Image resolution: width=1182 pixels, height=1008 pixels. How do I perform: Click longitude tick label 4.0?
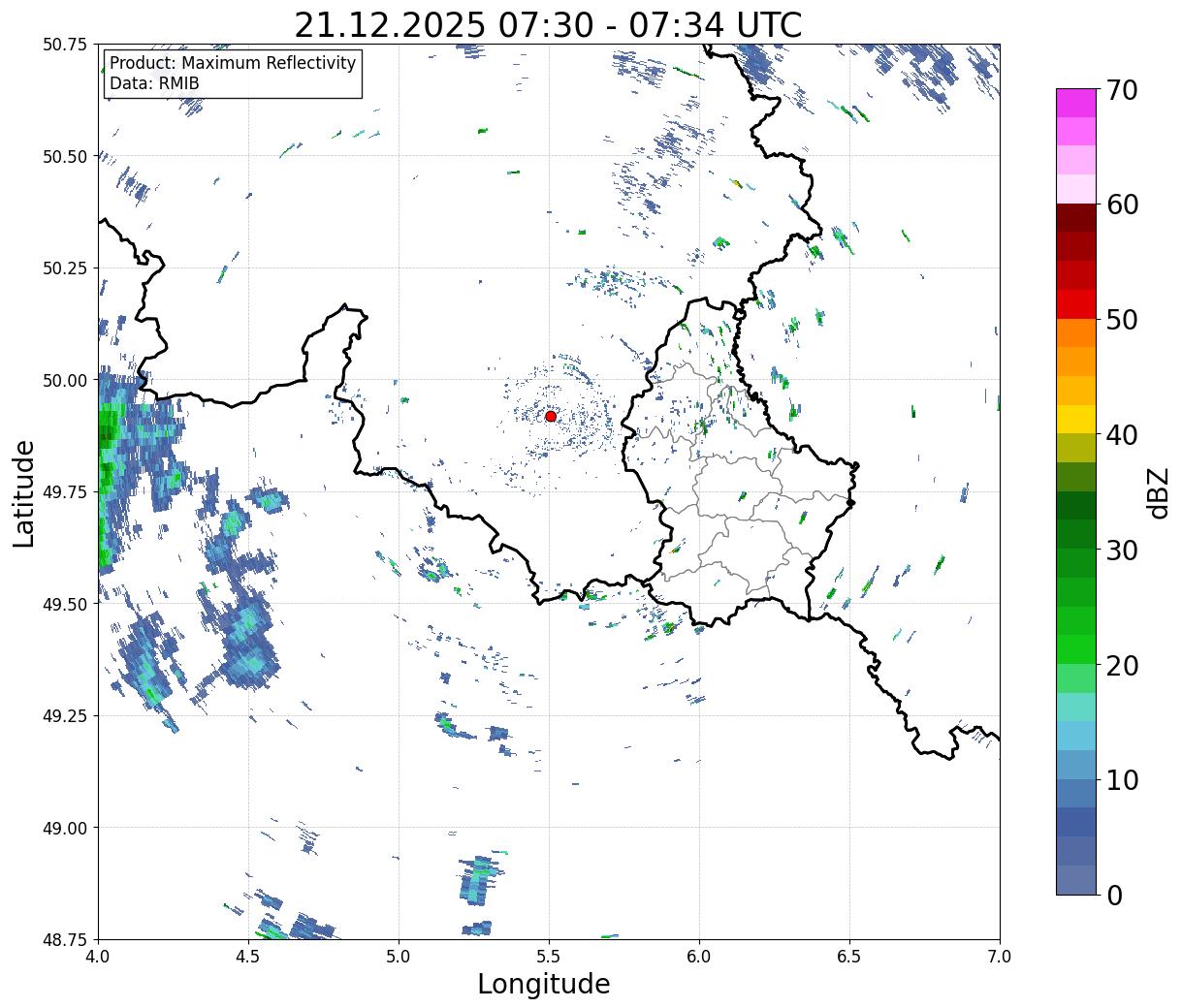(98, 957)
